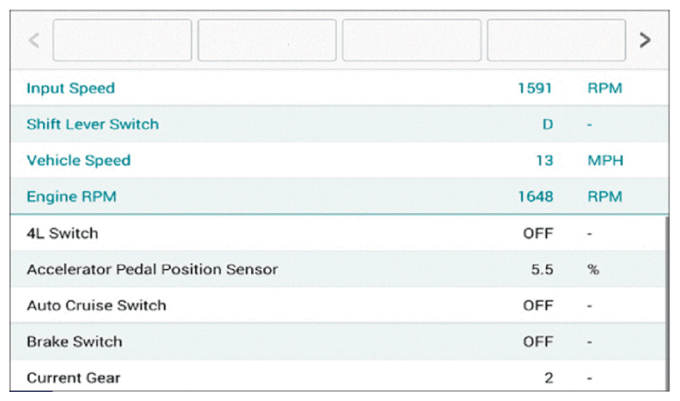The image size is (680, 401).
Task: Click the Engine RPM value 1648
Action: coord(535,196)
